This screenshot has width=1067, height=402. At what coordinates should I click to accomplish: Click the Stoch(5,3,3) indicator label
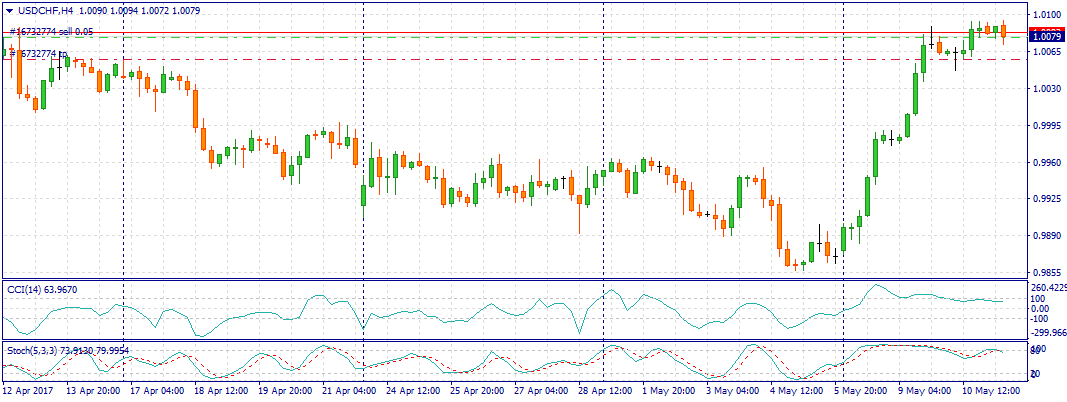coord(68,350)
